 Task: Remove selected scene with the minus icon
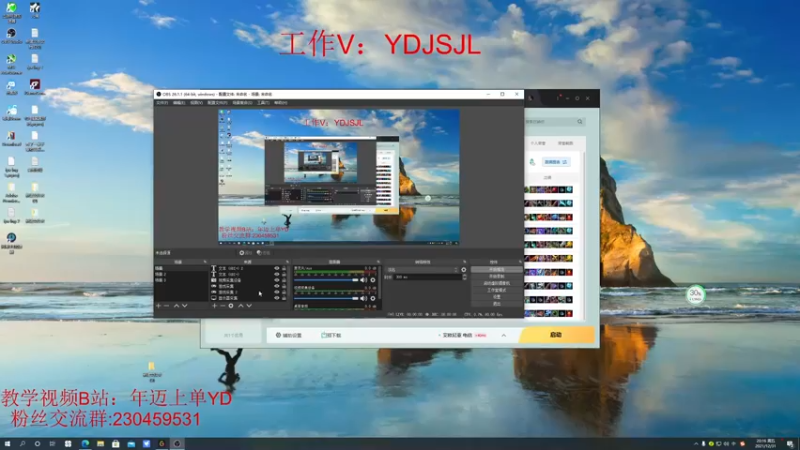(167, 306)
